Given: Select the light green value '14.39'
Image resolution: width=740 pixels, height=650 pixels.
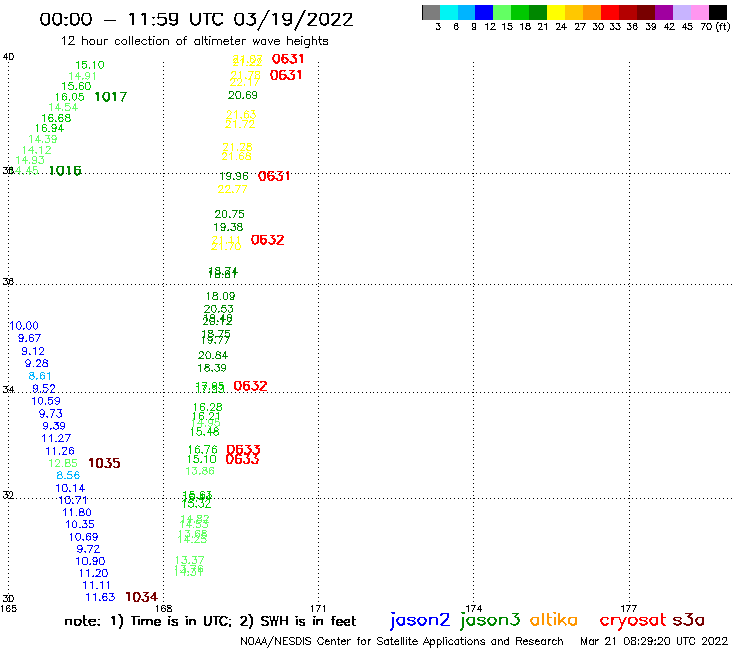Looking at the screenshot, I should (43, 139).
